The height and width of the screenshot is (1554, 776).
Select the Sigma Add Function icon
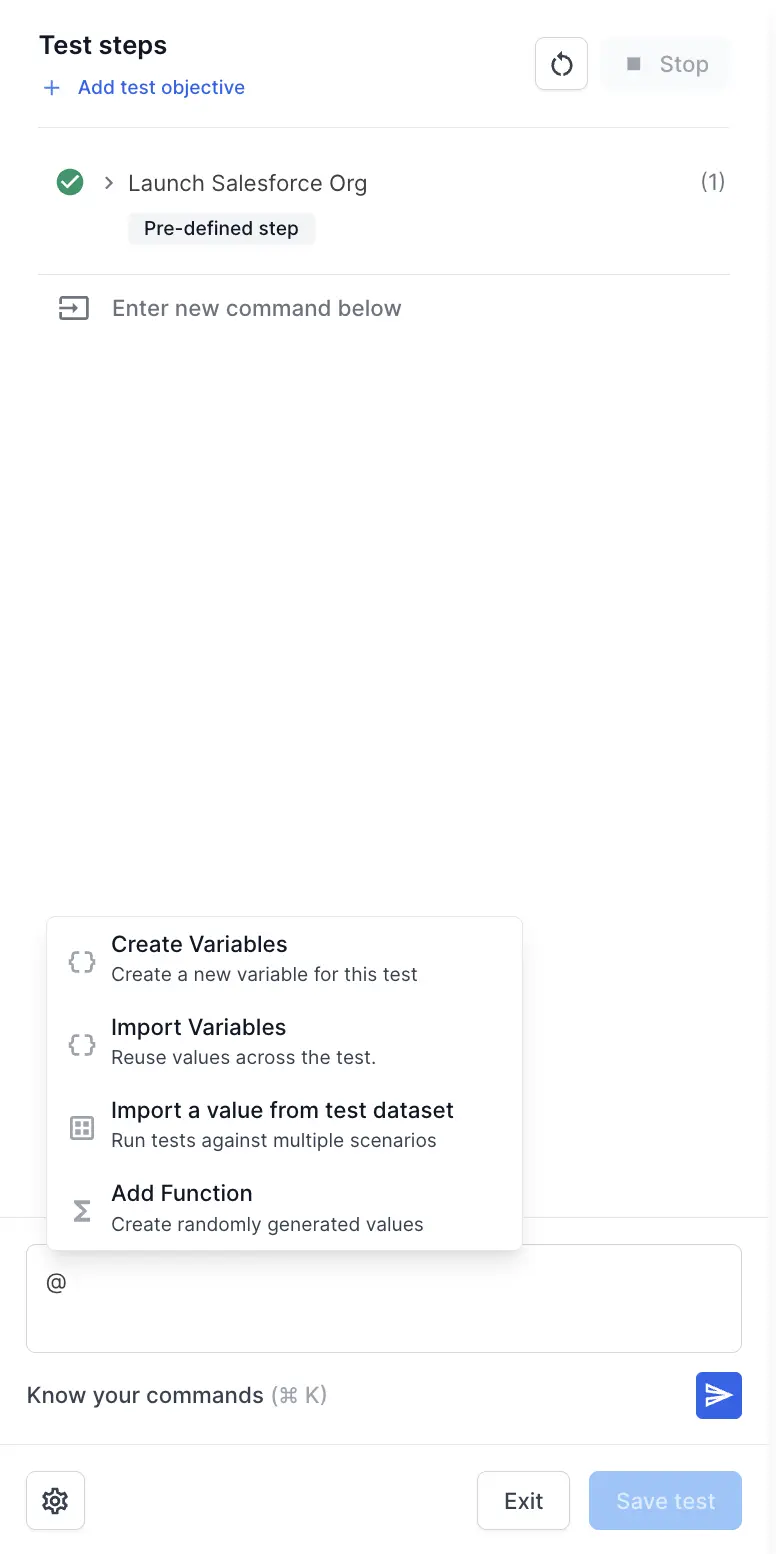click(x=81, y=1209)
